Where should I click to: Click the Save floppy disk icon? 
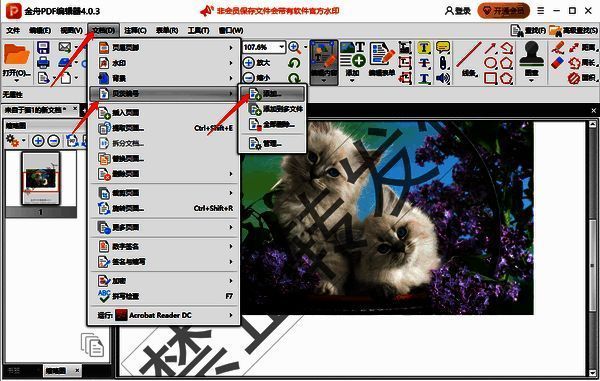click(43, 48)
